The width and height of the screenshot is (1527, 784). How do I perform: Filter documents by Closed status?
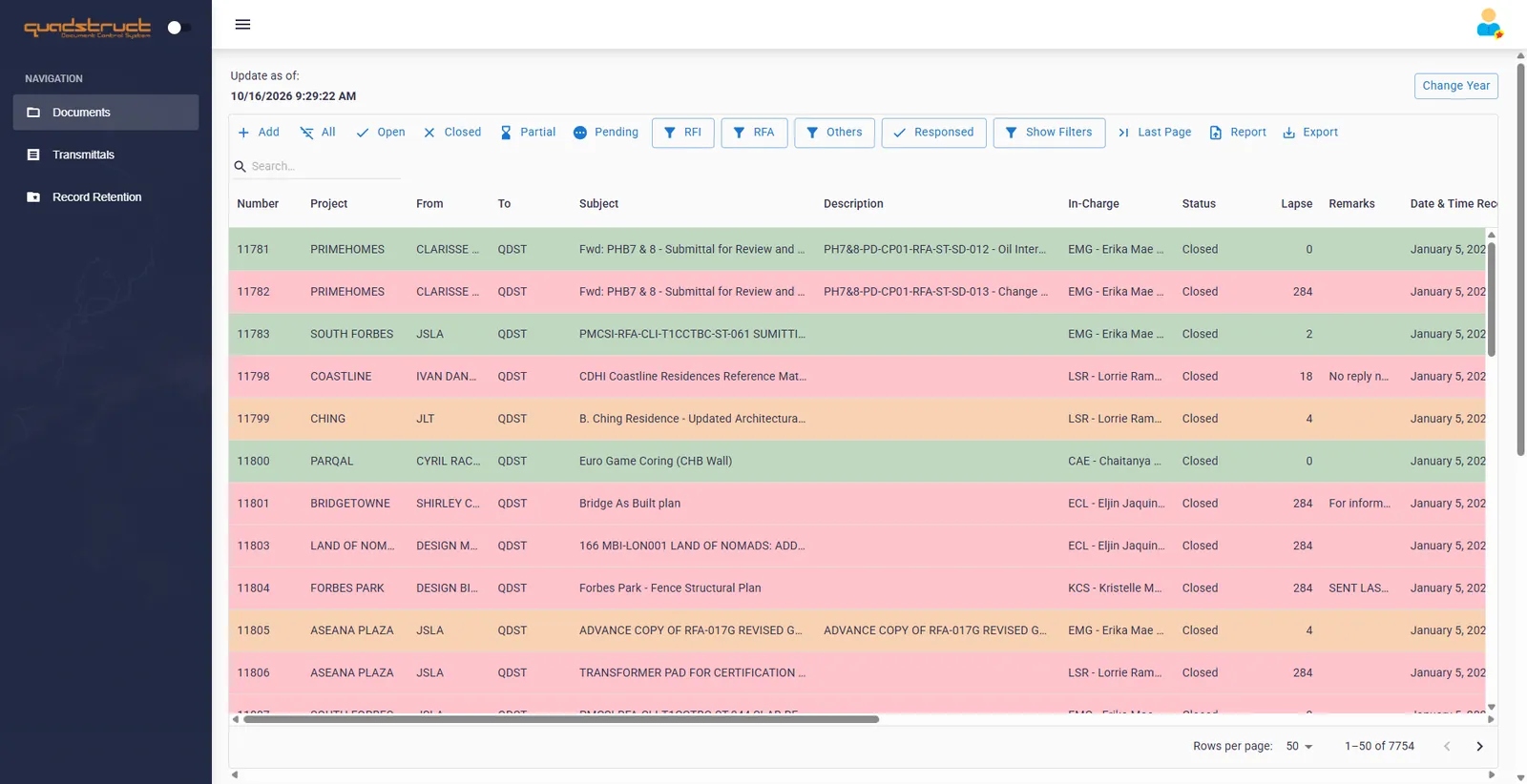452,133
